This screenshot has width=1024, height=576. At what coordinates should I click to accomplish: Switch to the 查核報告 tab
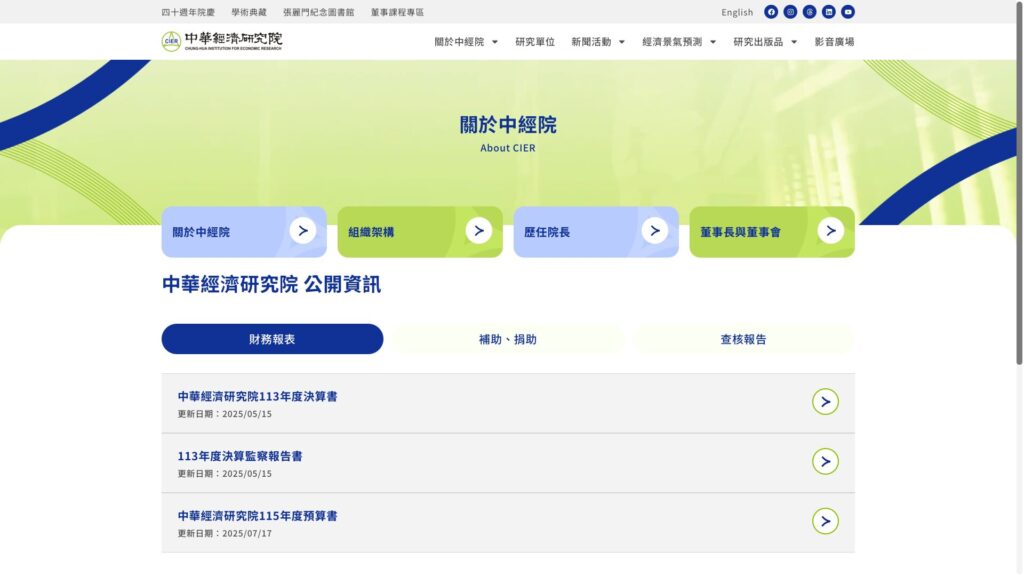pyautogui.click(x=743, y=339)
